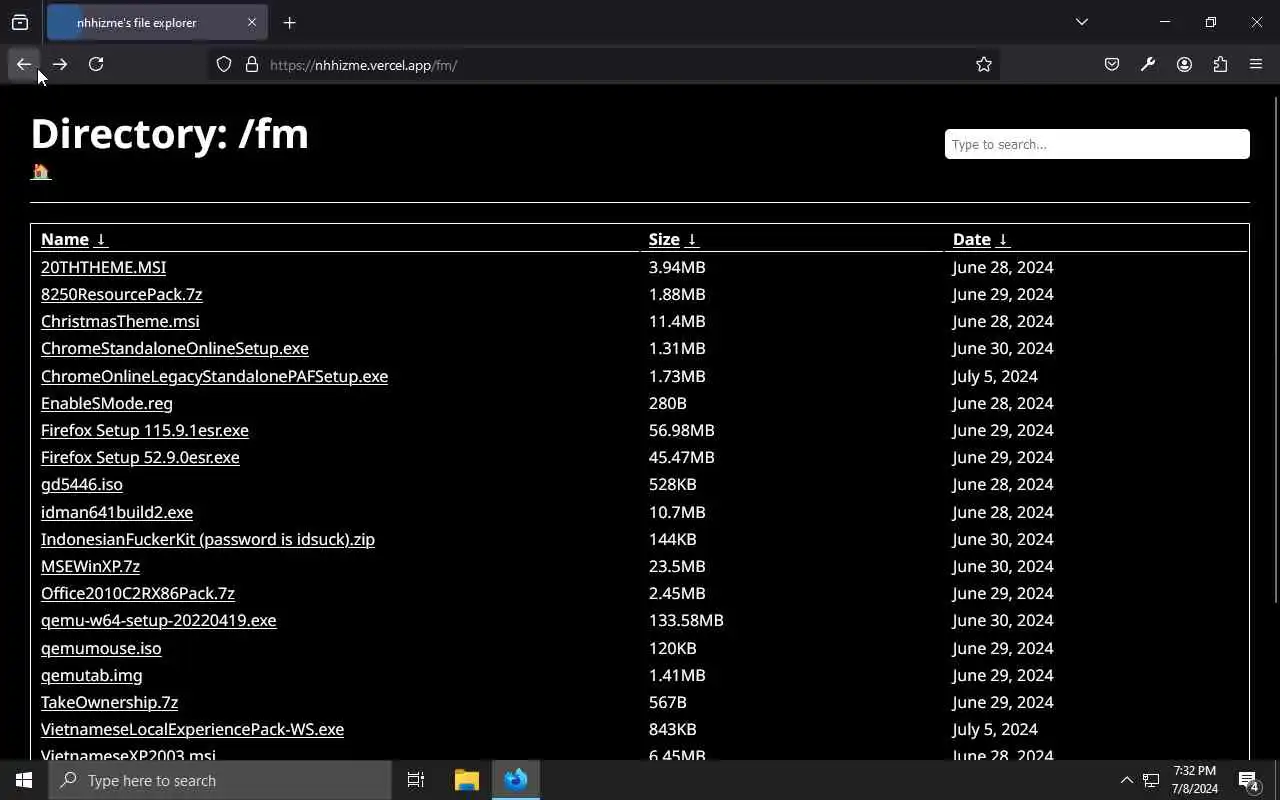Go forward using browser forward arrow
This screenshot has height=800, width=1280.
coord(60,64)
